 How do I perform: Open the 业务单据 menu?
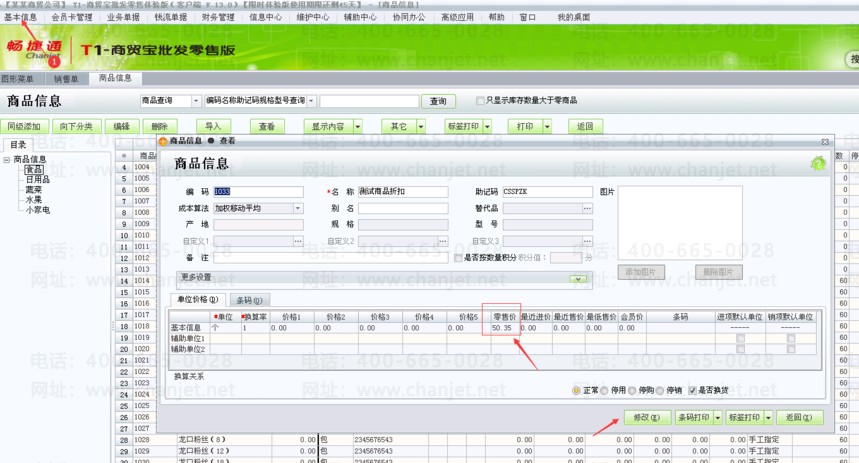point(123,18)
